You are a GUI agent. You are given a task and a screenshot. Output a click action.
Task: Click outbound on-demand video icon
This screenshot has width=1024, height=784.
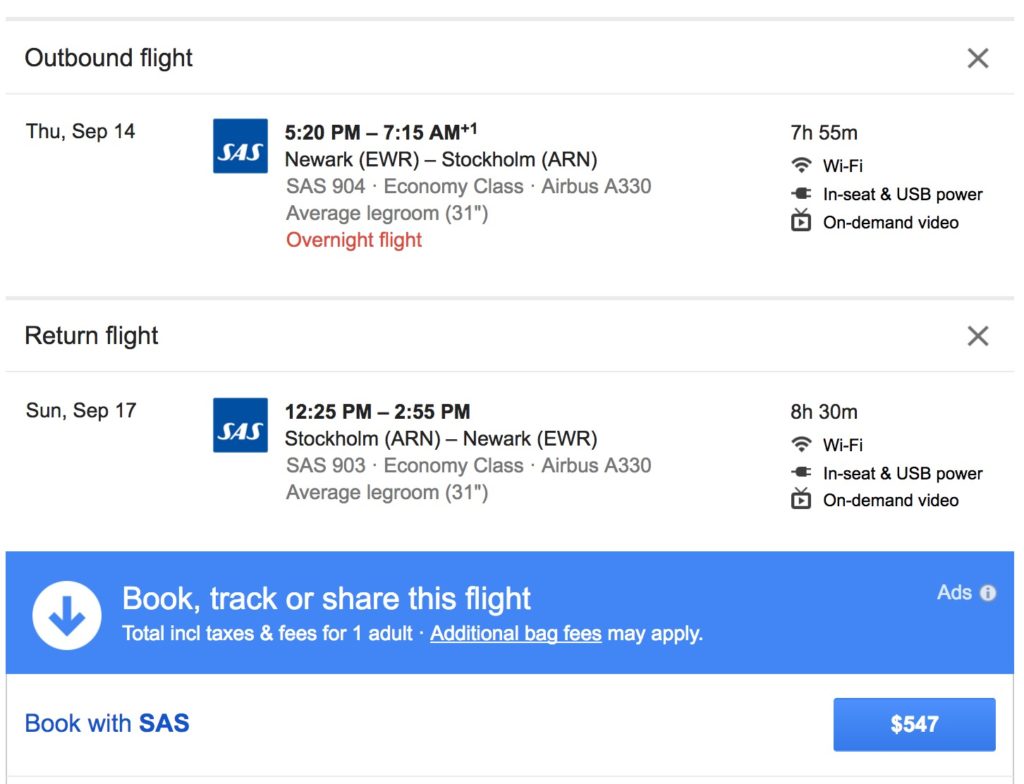tap(801, 222)
